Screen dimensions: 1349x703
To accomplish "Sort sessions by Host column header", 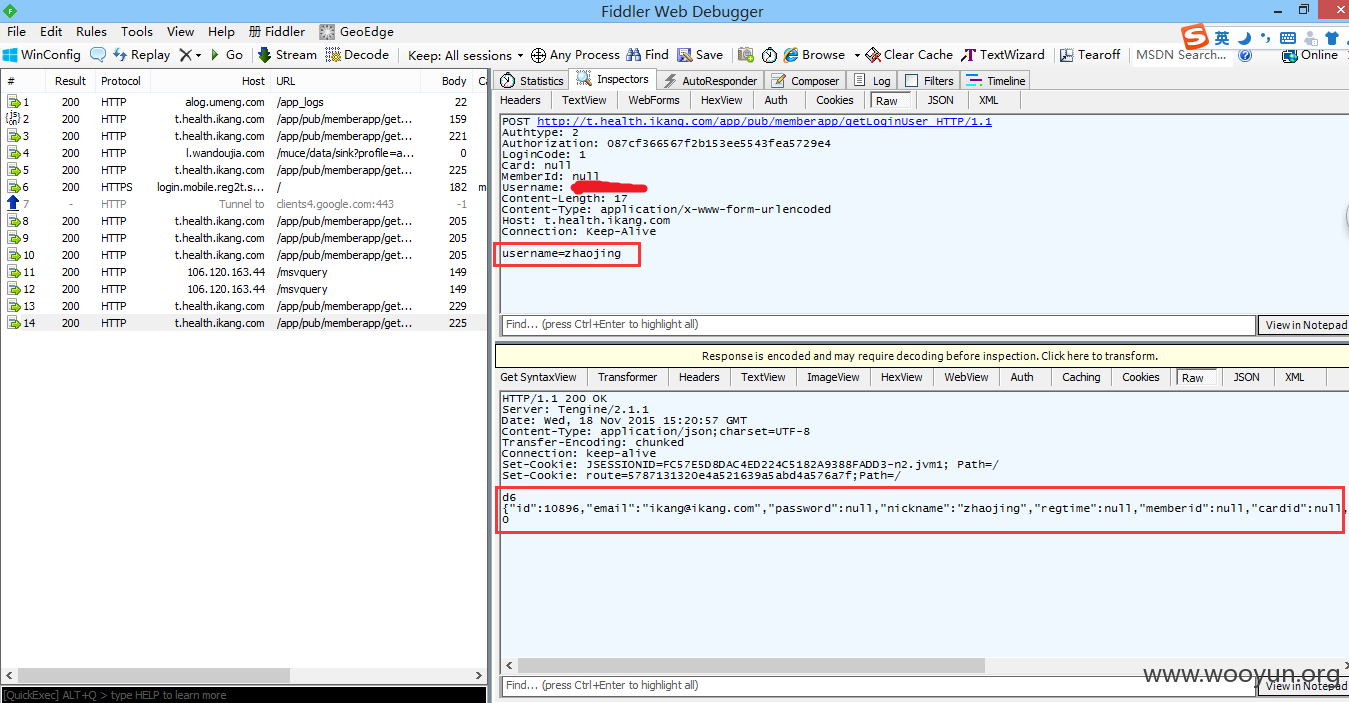I will point(210,81).
